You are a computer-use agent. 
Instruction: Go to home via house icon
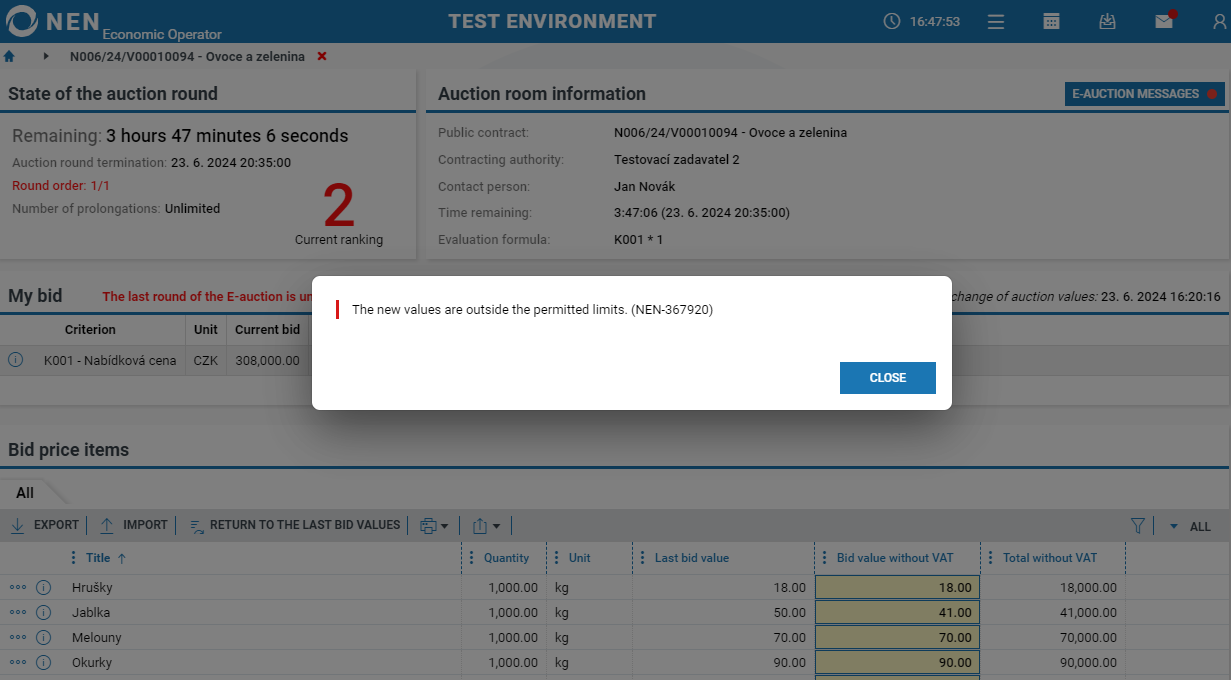[10, 57]
